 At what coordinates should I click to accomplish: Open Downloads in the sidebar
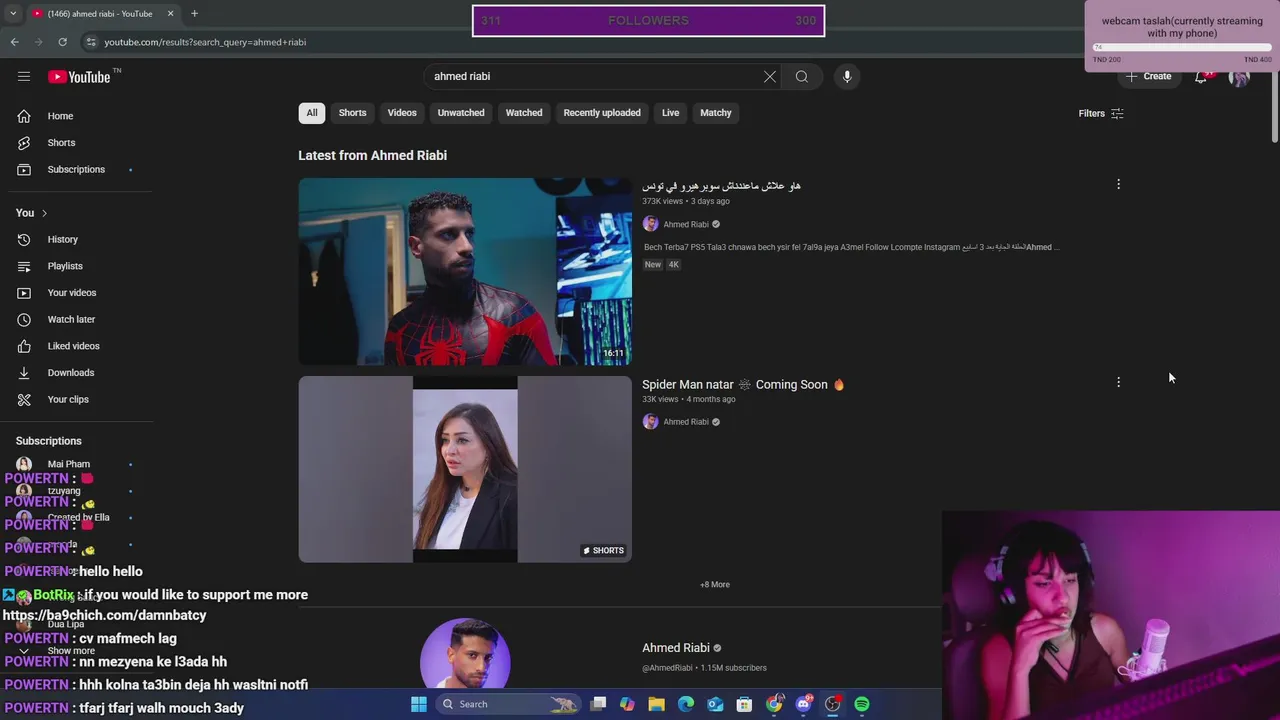[70, 372]
